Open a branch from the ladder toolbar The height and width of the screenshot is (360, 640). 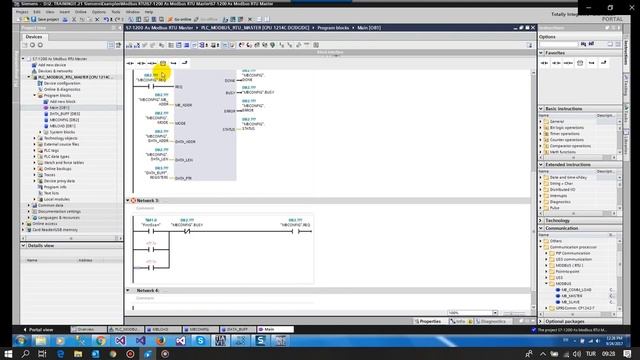point(173,63)
